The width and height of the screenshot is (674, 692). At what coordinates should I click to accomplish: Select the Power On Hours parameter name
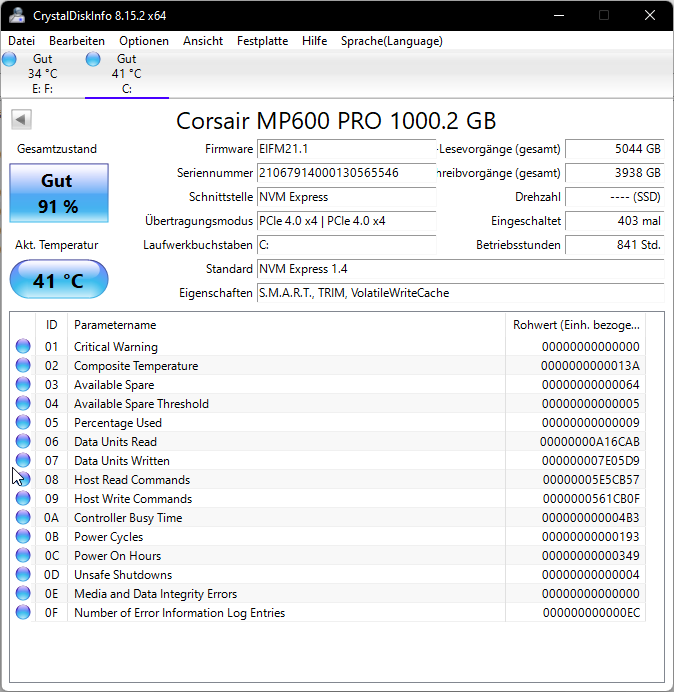117,556
